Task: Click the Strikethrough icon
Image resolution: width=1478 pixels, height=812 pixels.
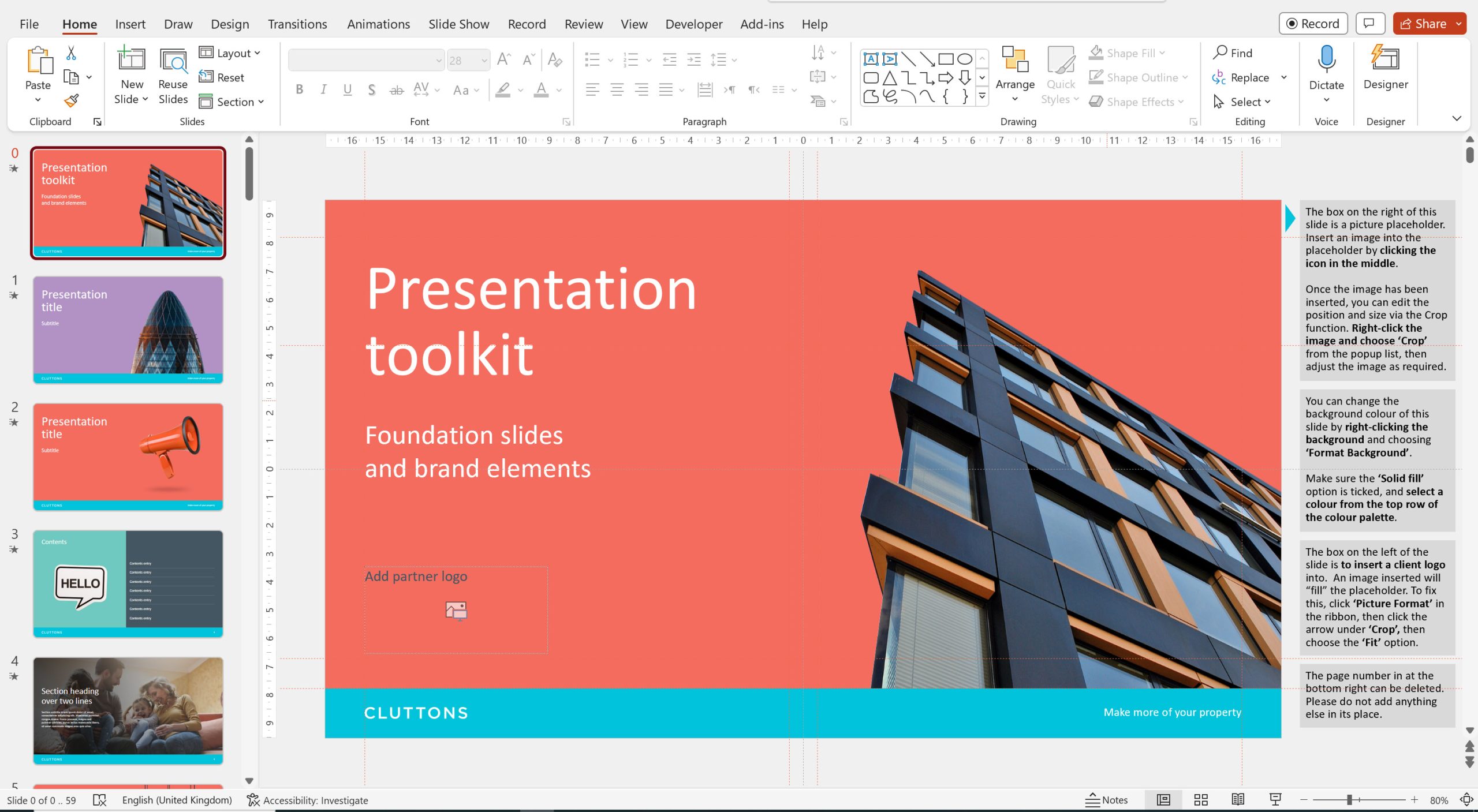Action: point(397,90)
